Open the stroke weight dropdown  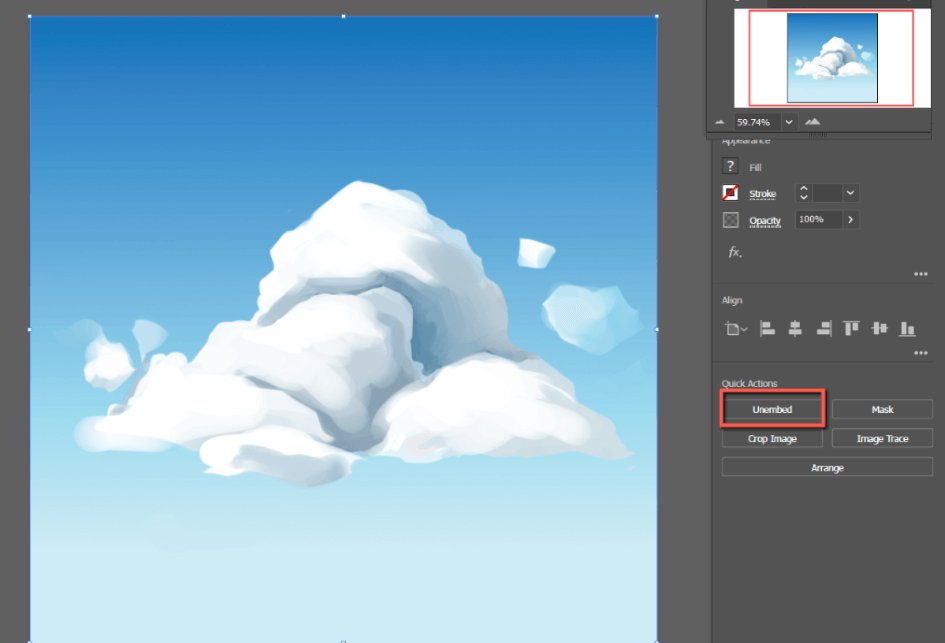pyautogui.click(x=850, y=193)
